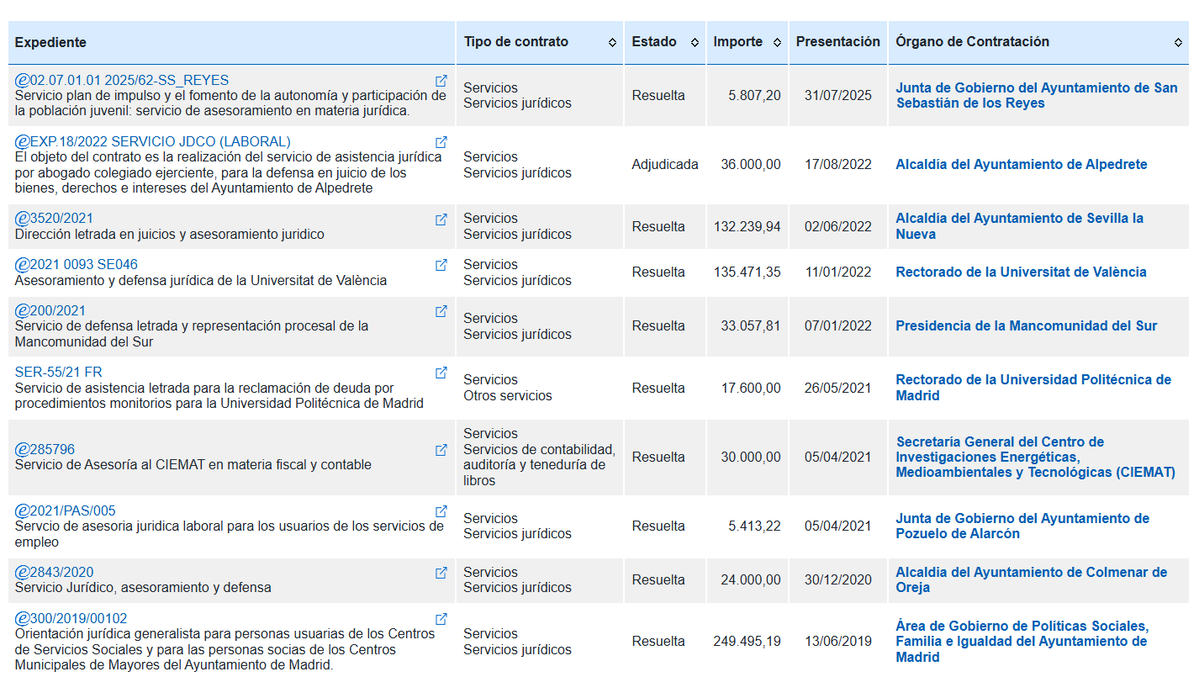
Task: Select the amount 249.495,19
Action: (x=747, y=642)
